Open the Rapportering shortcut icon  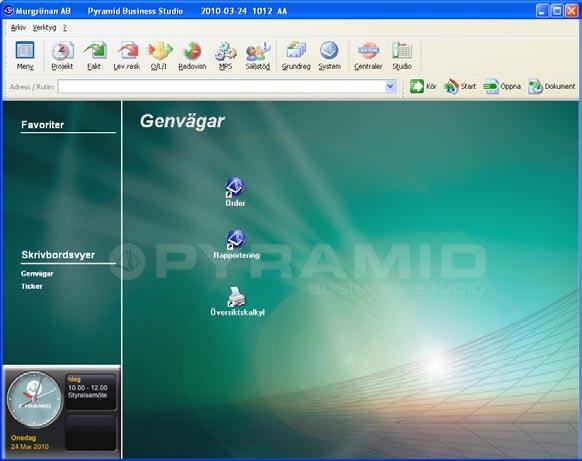tap(236, 244)
